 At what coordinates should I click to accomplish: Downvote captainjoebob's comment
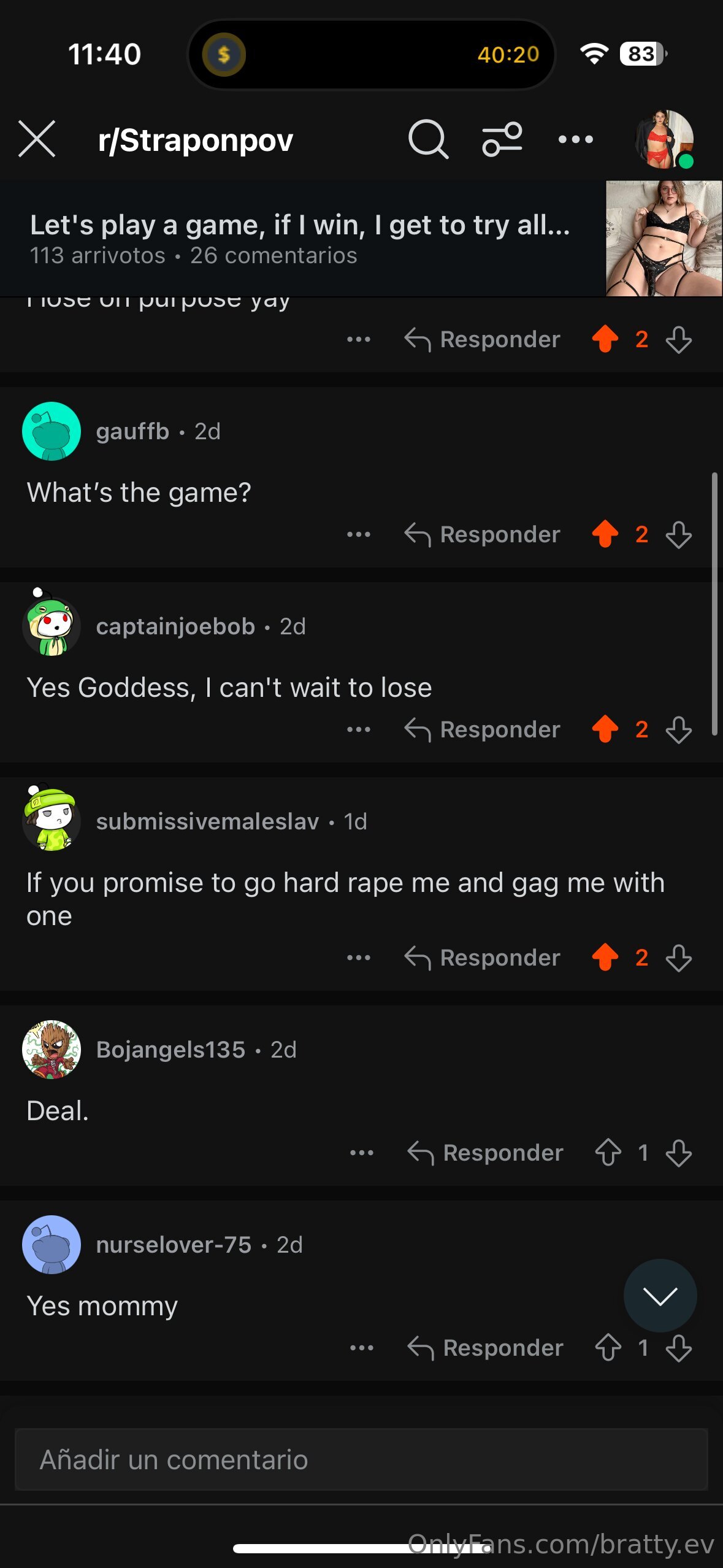(x=679, y=729)
